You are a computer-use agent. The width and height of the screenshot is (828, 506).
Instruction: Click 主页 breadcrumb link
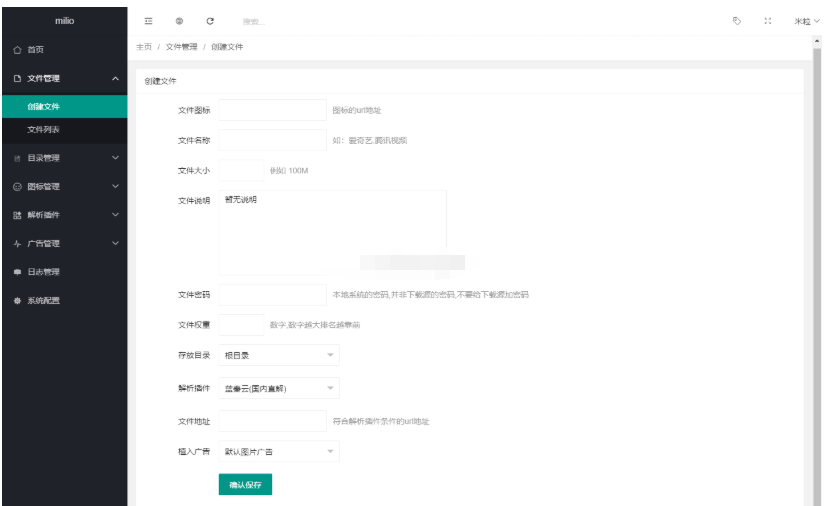tap(144, 47)
